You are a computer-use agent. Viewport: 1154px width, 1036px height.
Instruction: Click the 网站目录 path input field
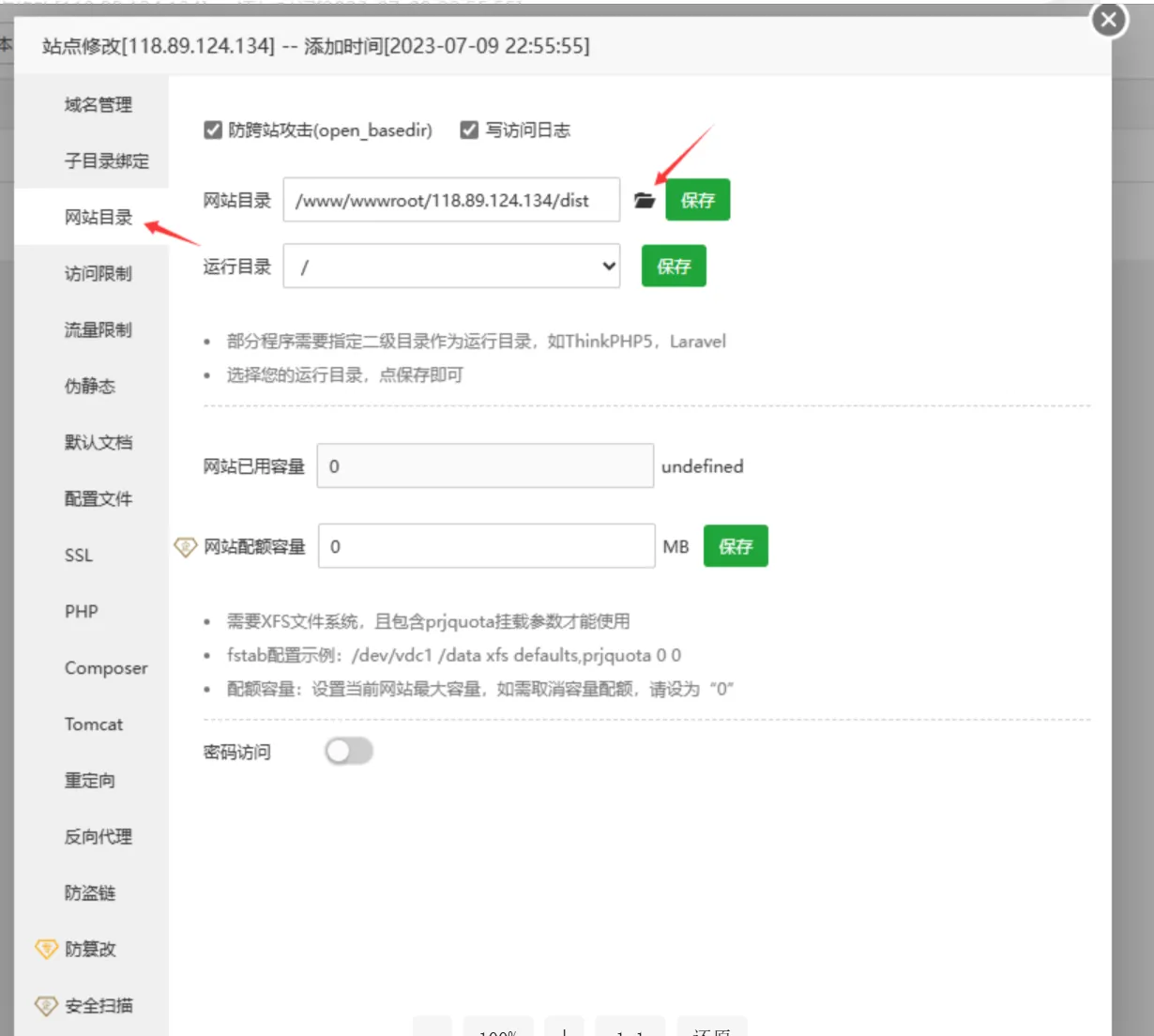tap(451, 200)
